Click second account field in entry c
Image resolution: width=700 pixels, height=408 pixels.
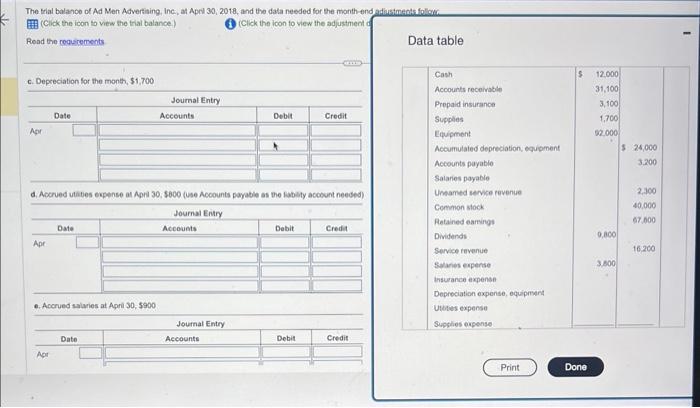pos(177,145)
